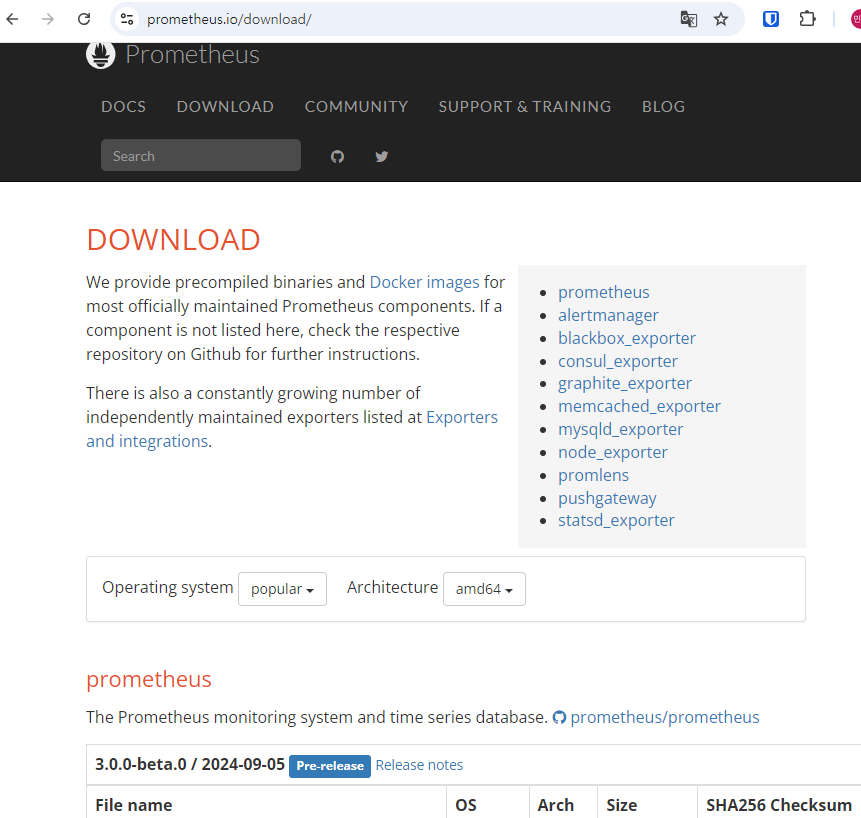Focus the Search input field
The width and height of the screenshot is (861, 818).
(200, 156)
